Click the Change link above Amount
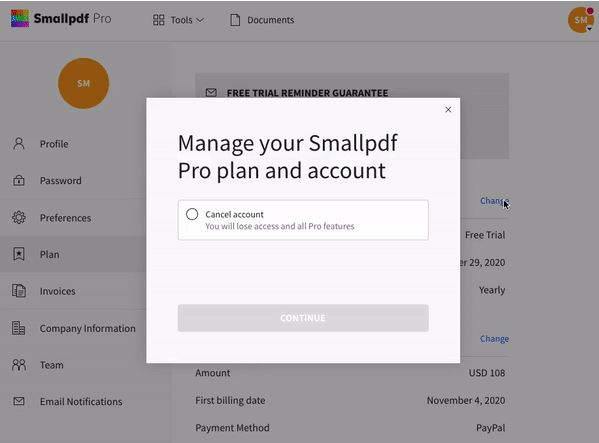599x443 pixels. 494,339
